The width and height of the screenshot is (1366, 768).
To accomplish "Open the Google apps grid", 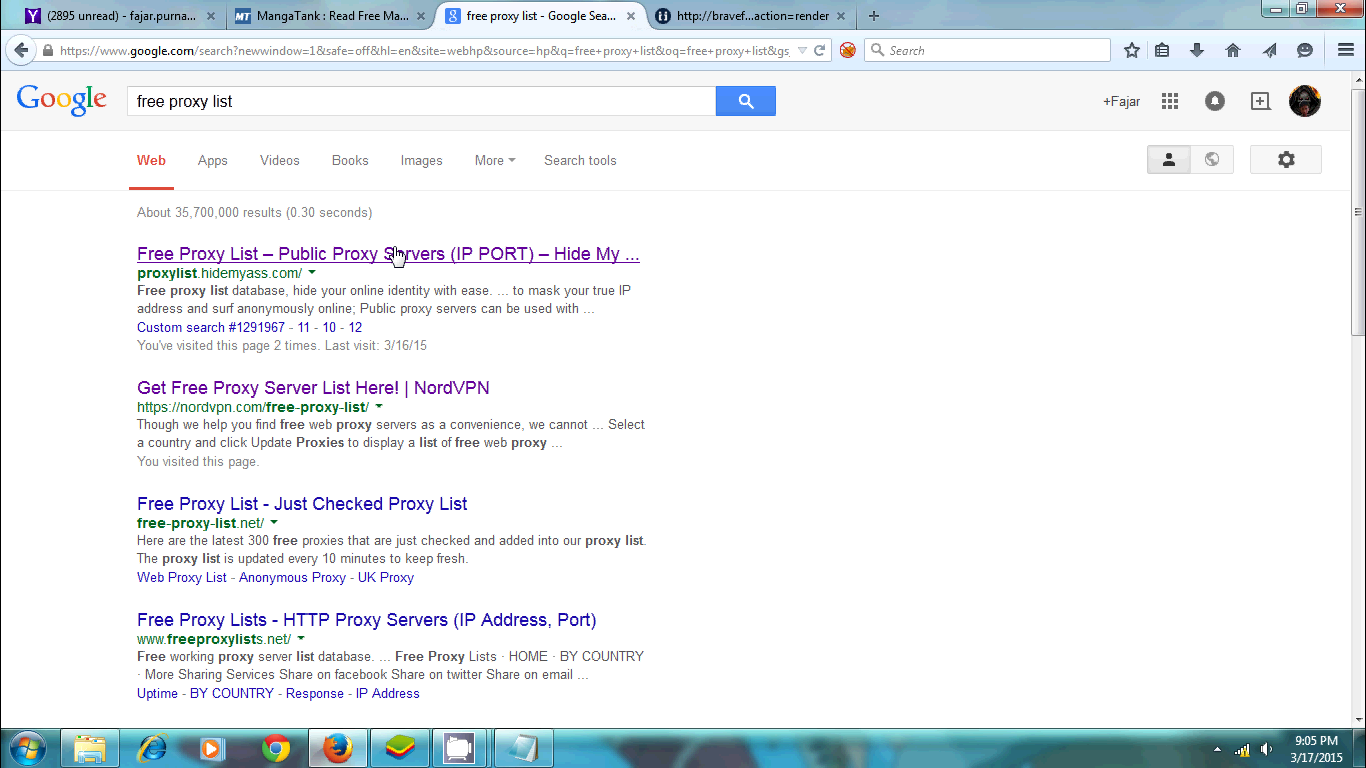I will click(1170, 101).
